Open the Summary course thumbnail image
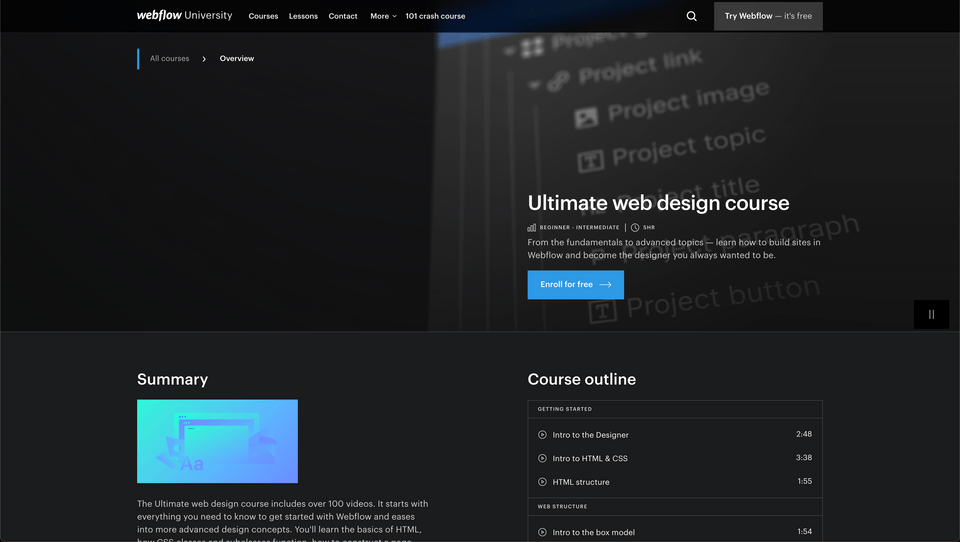Screen dimensions: 960x542 pos(217,441)
